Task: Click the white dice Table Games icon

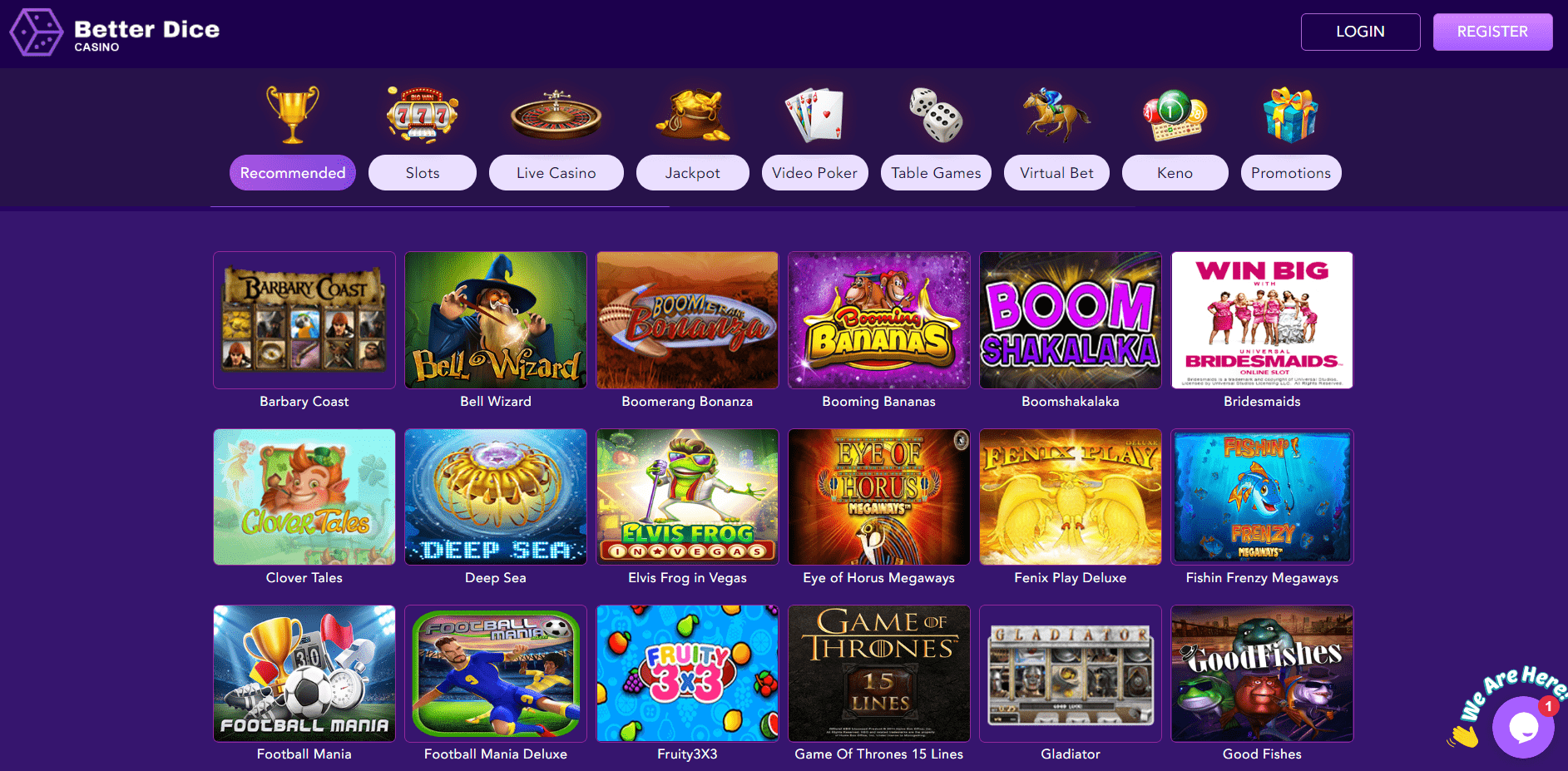Action: tap(936, 115)
